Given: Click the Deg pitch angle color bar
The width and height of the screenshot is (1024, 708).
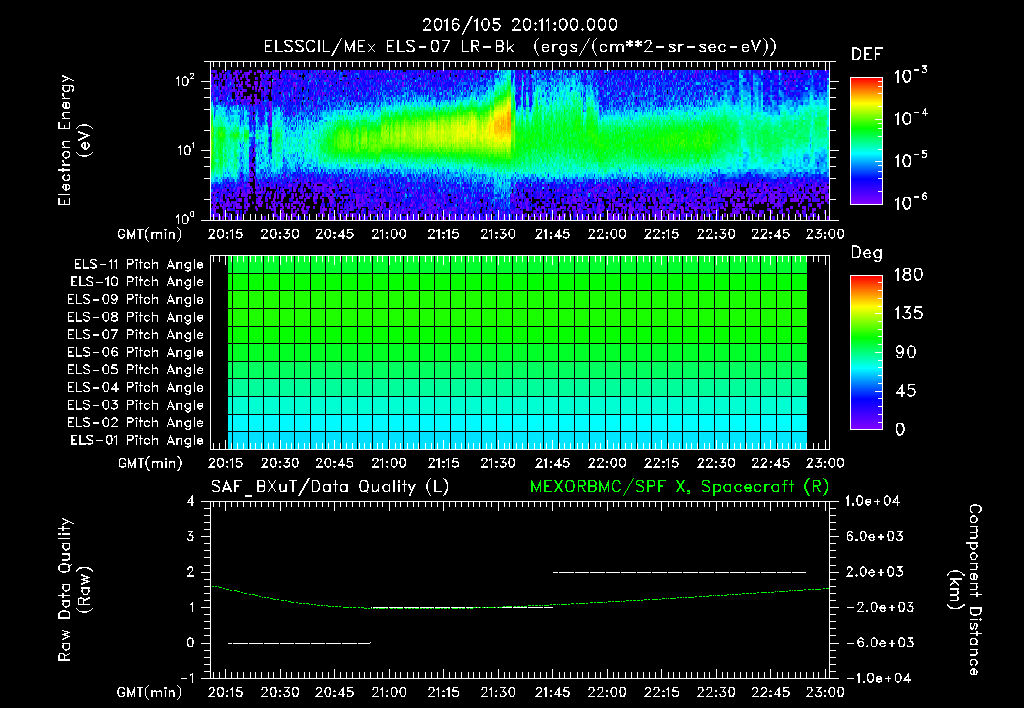Looking at the screenshot, I should pyautogui.click(x=866, y=353).
